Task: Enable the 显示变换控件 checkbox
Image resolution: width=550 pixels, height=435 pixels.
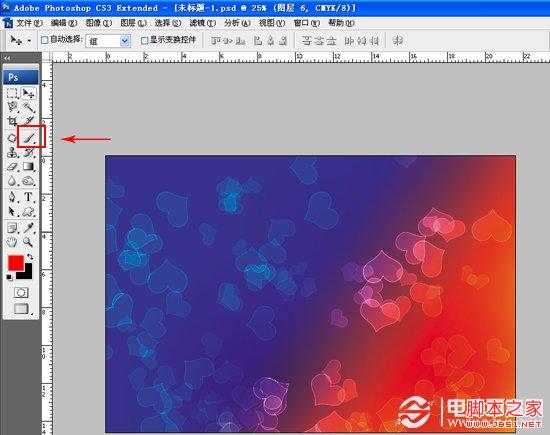Action: [x=144, y=41]
